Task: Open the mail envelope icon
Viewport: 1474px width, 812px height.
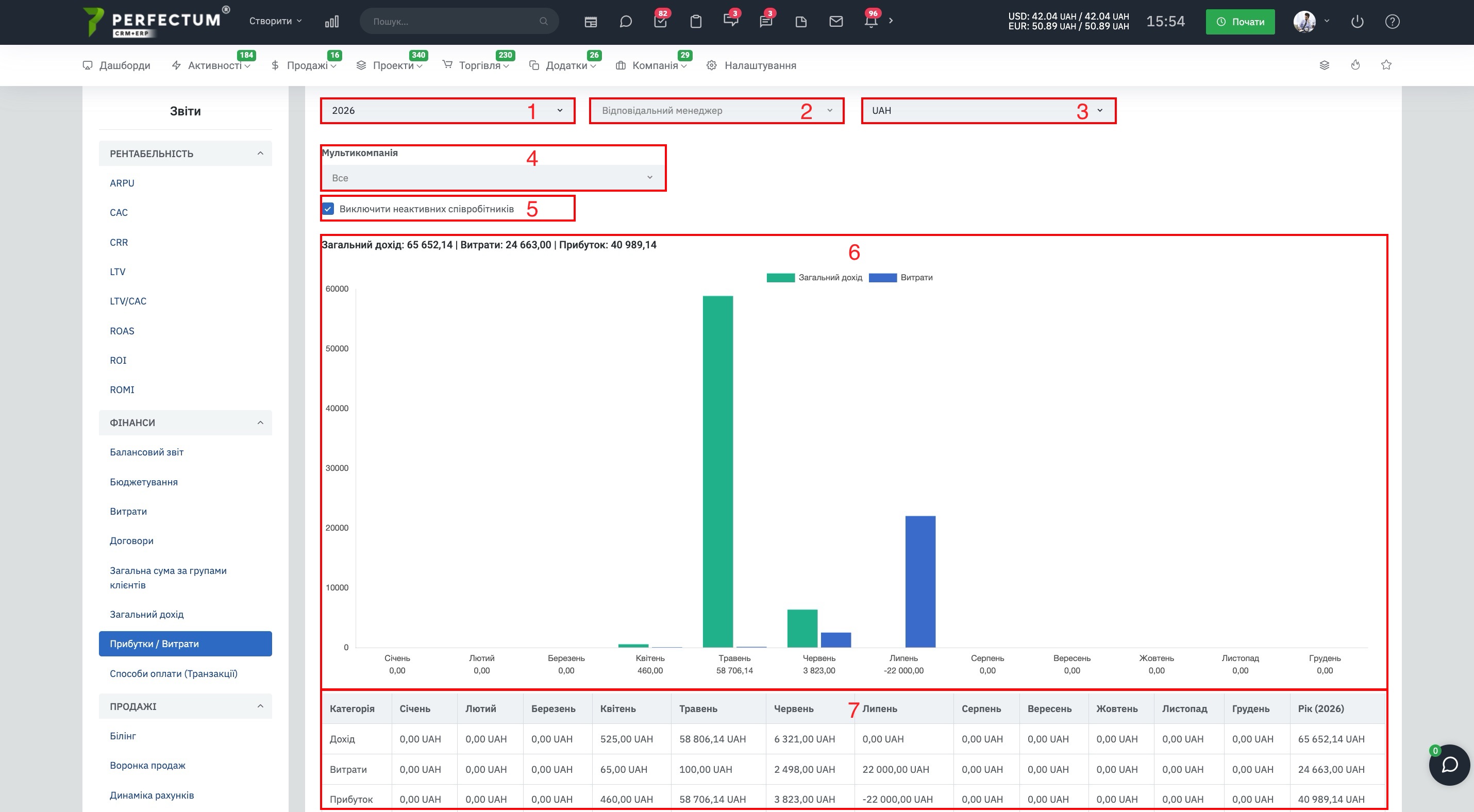Action: coord(836,22)
